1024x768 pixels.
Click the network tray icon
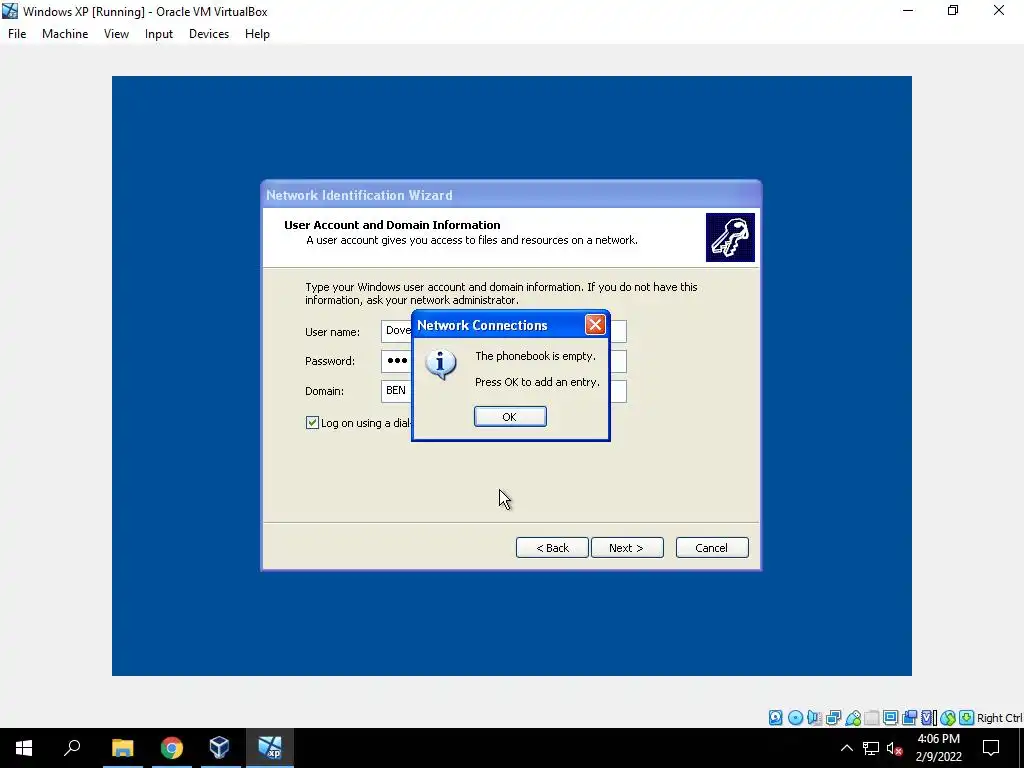coord(871,748)
